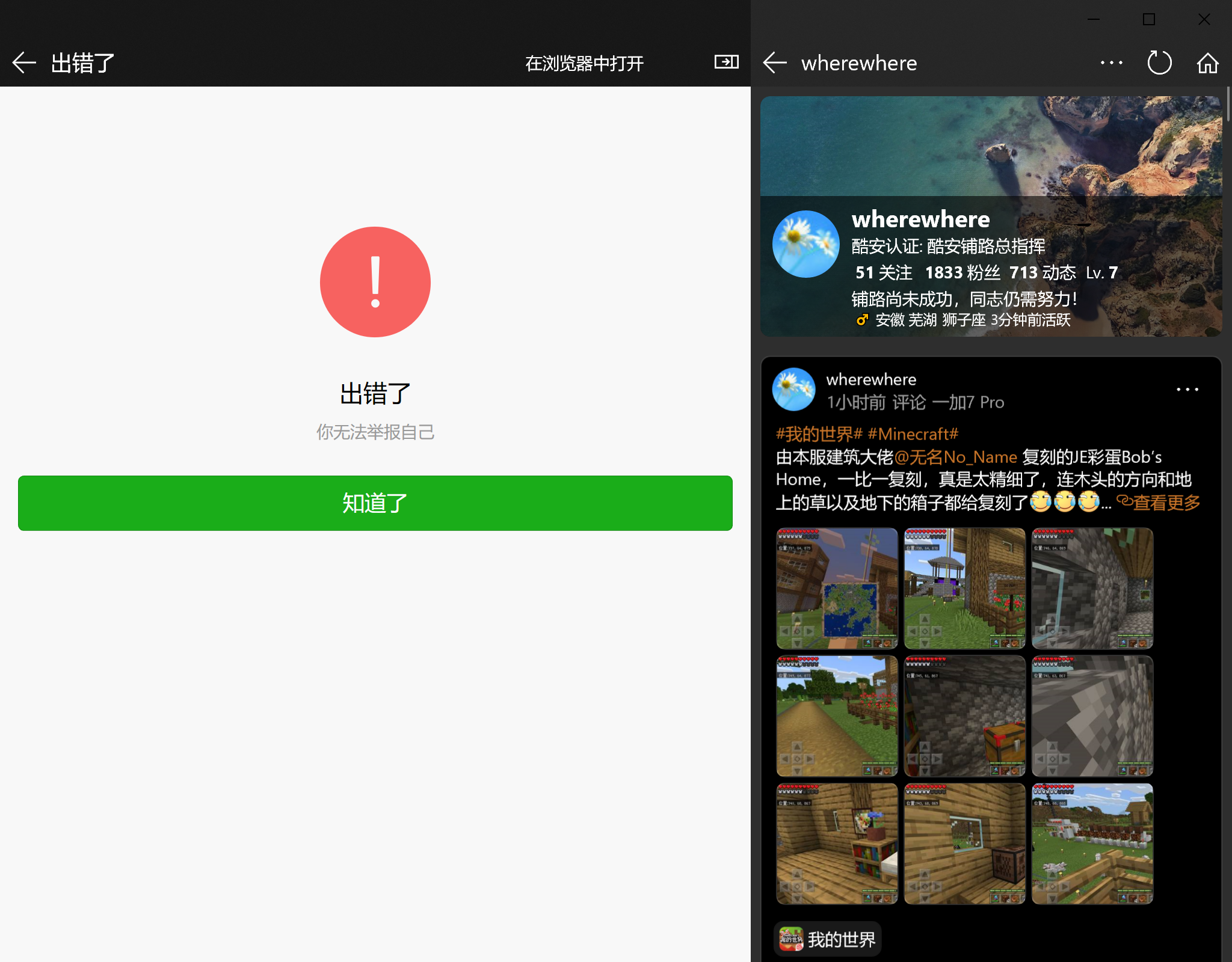The width and height of the screenshot is (1232, 962).
Task: Click wherewhere's large profile avatar
Action: (x=805, y=244)
